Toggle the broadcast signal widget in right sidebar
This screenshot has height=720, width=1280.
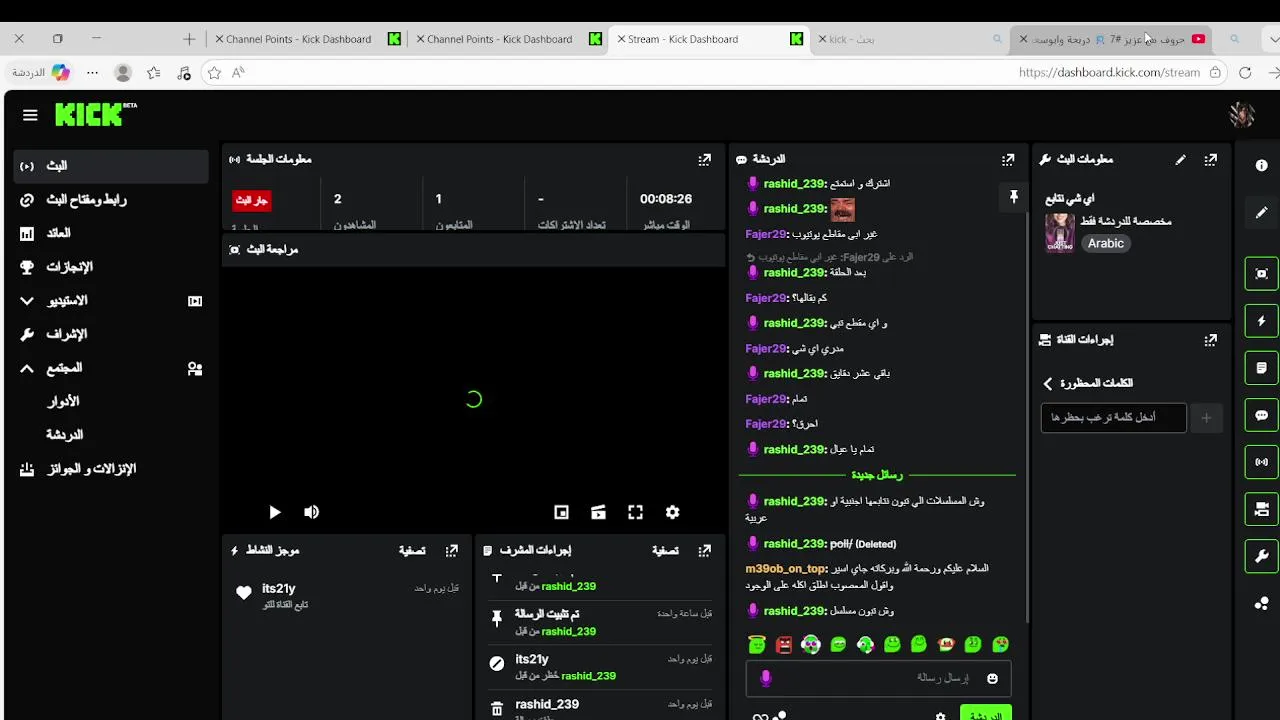click(1261, 462)
